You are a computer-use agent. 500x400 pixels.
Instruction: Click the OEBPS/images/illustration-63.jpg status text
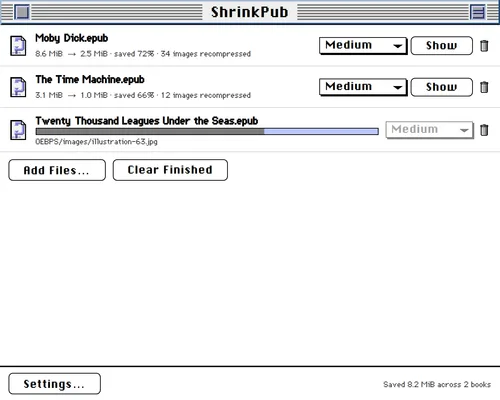(x=96, y=142)
